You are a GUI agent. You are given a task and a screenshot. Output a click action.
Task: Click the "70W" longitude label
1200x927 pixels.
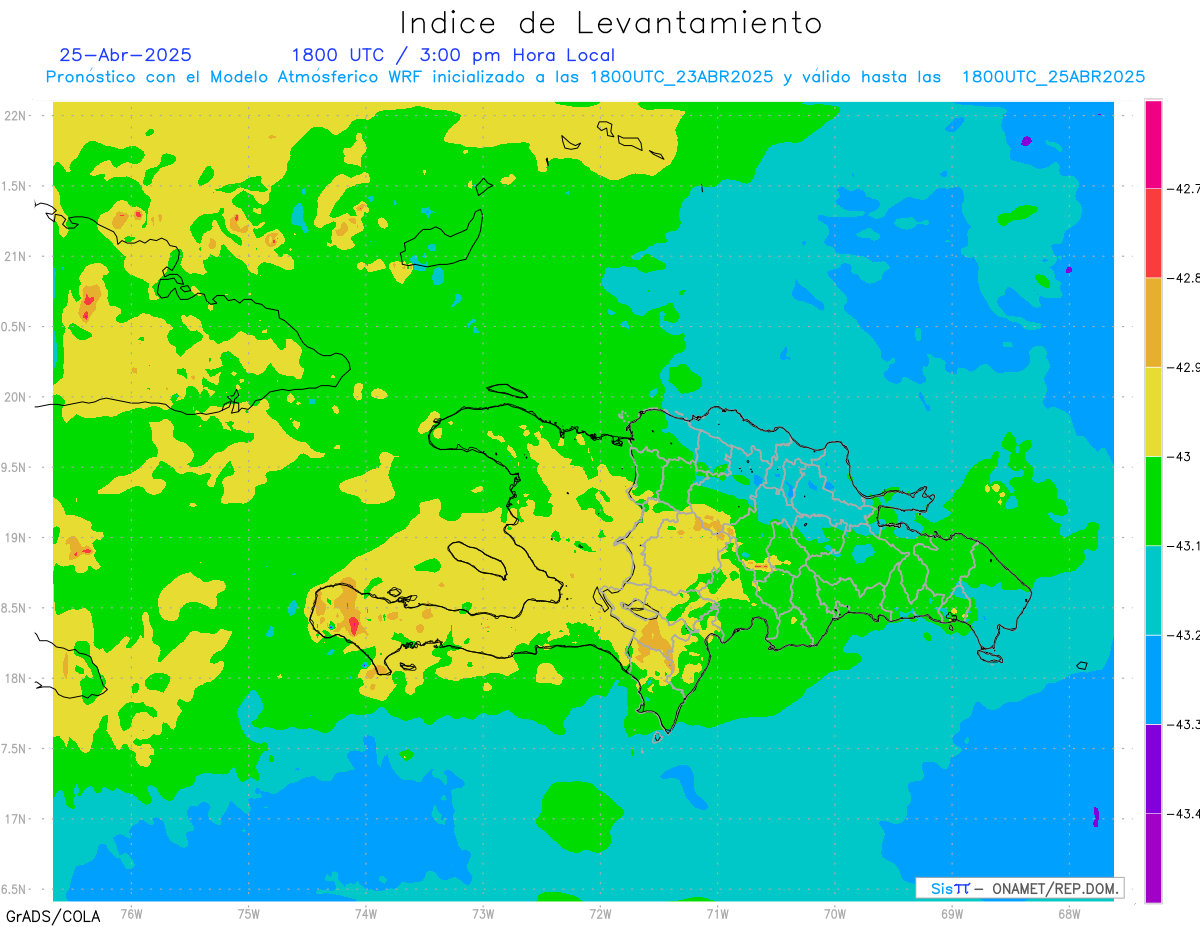pos(835,913)
